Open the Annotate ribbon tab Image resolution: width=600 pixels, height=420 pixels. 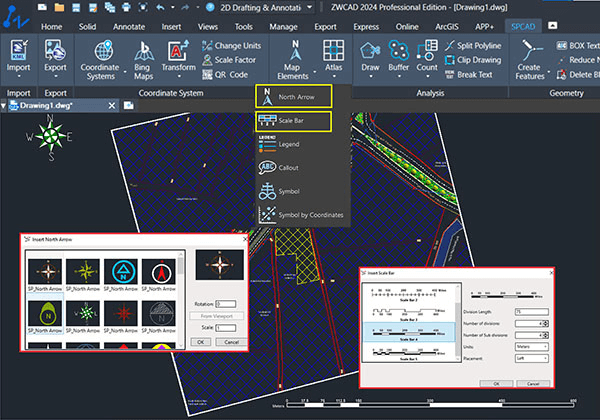click(x=129, y=27)
